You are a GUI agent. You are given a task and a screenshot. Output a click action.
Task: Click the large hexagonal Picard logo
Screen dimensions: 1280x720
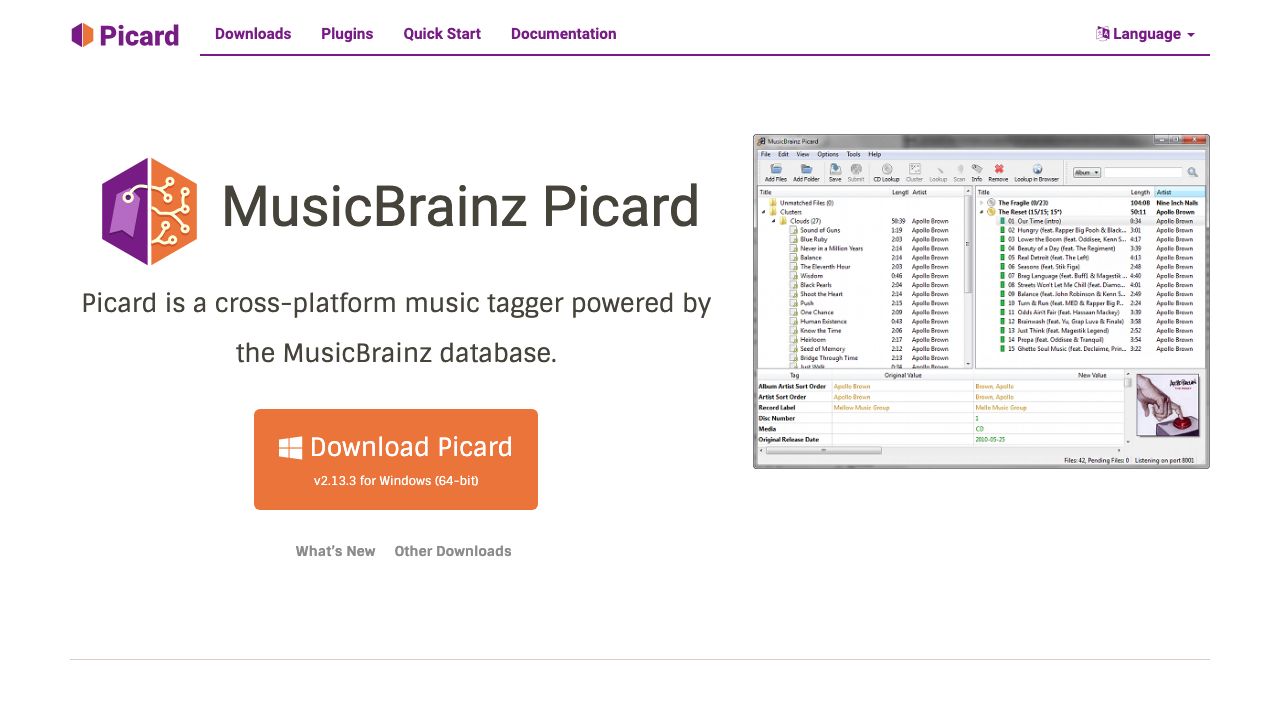coord(150,211)
